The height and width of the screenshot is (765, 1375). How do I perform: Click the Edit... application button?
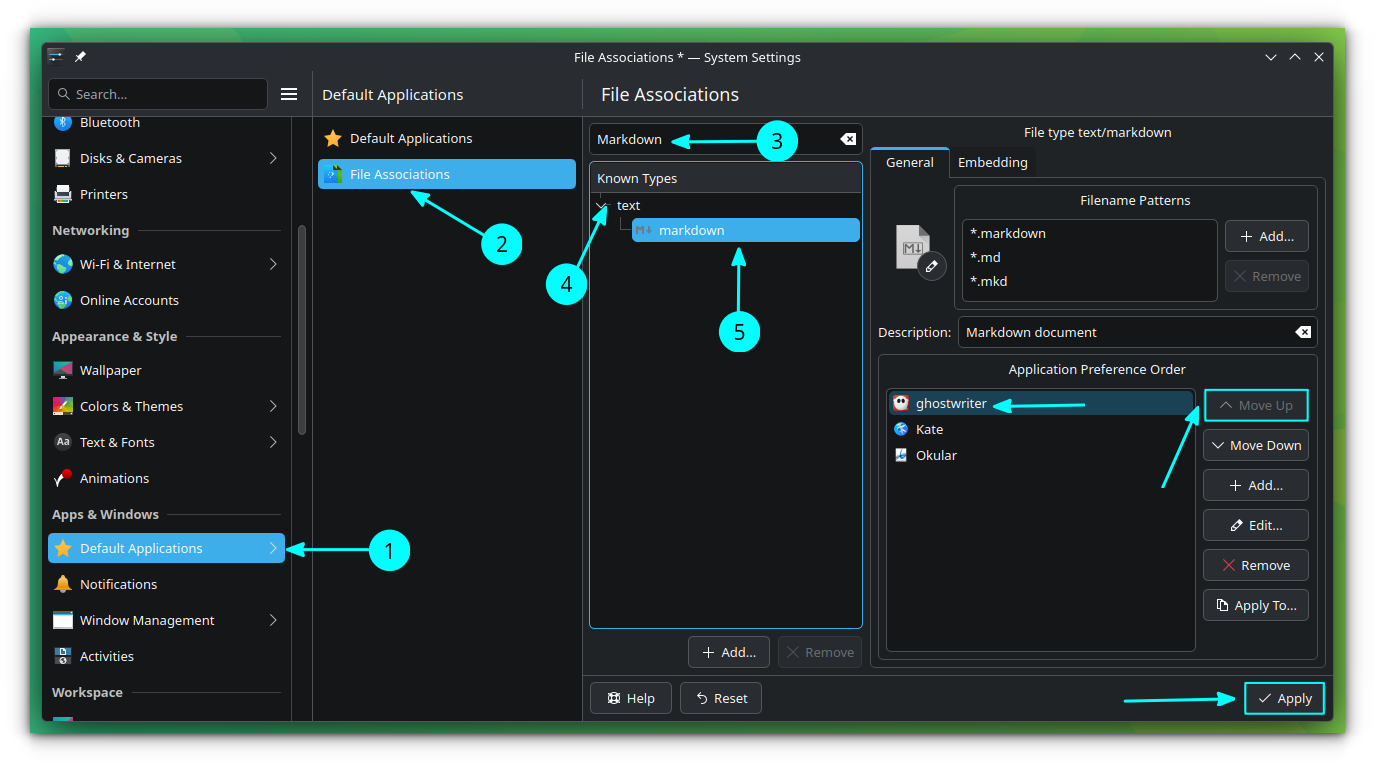[1256, 525]
